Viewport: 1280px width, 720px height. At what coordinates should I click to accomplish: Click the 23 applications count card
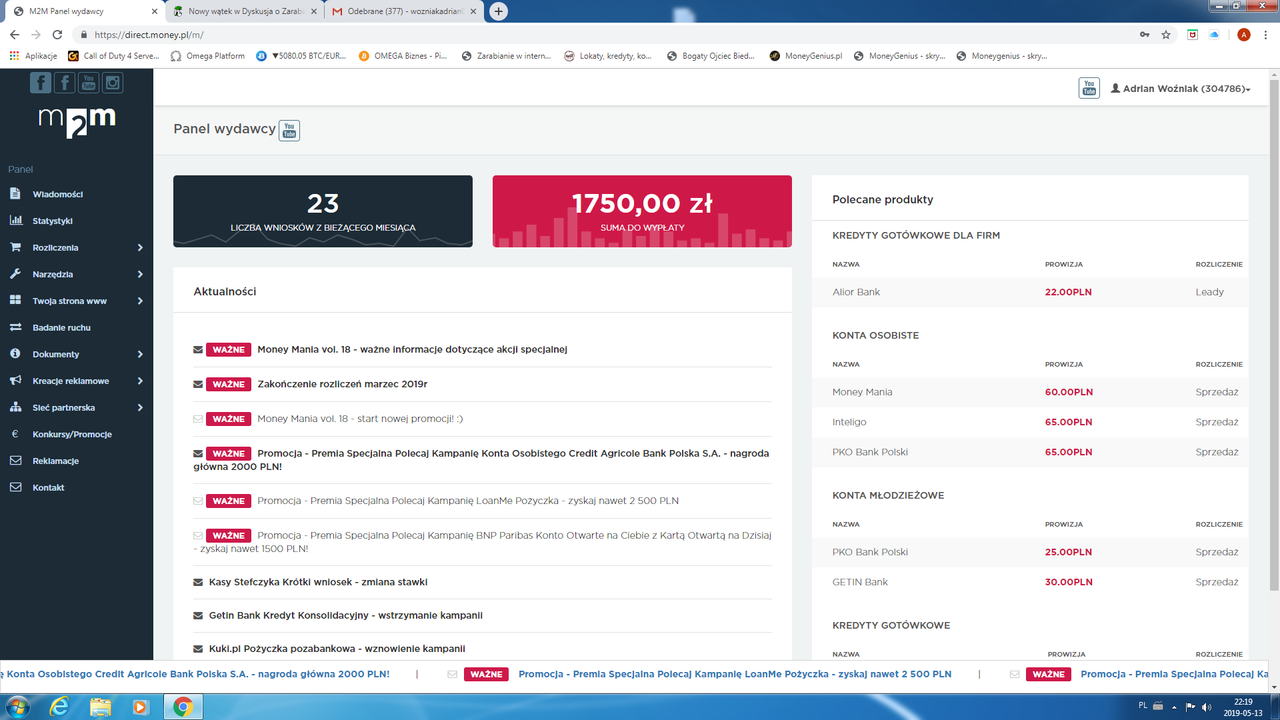[323, 211]
